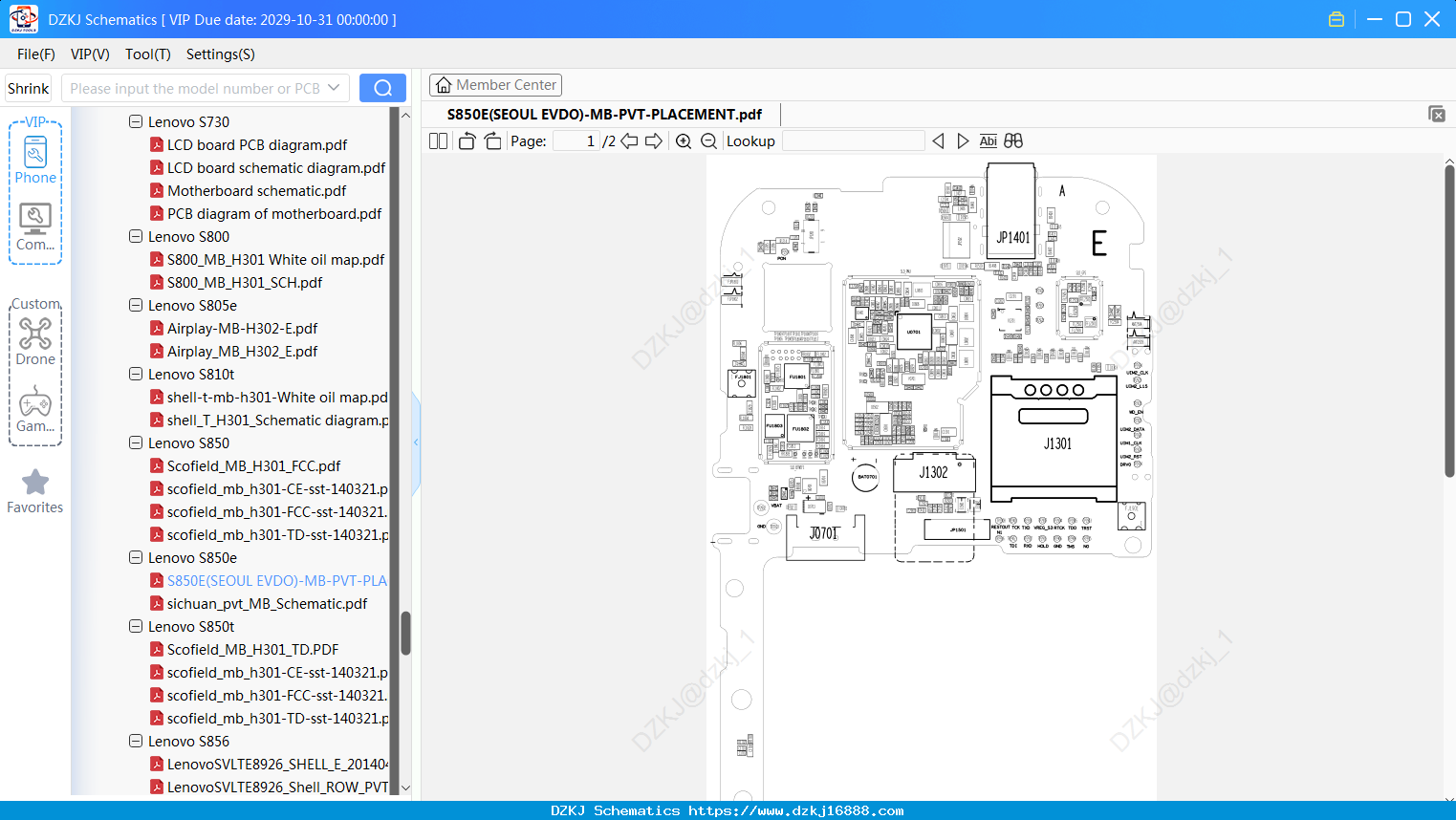Viewport: 1456px width, 820px height.
Task: Find next lookup match triangle
Action: point(963,141)
